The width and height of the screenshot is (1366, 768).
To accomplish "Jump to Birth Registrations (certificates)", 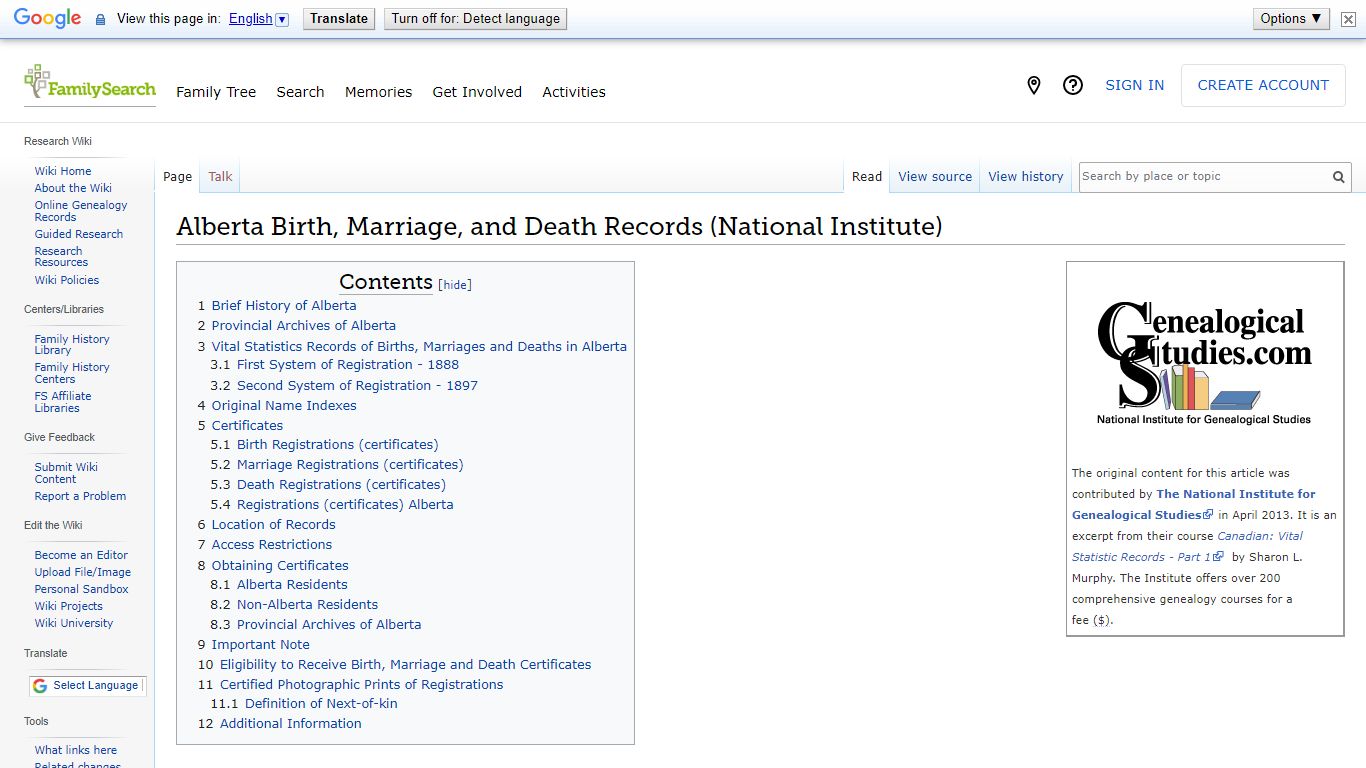I will coord(338,445).
